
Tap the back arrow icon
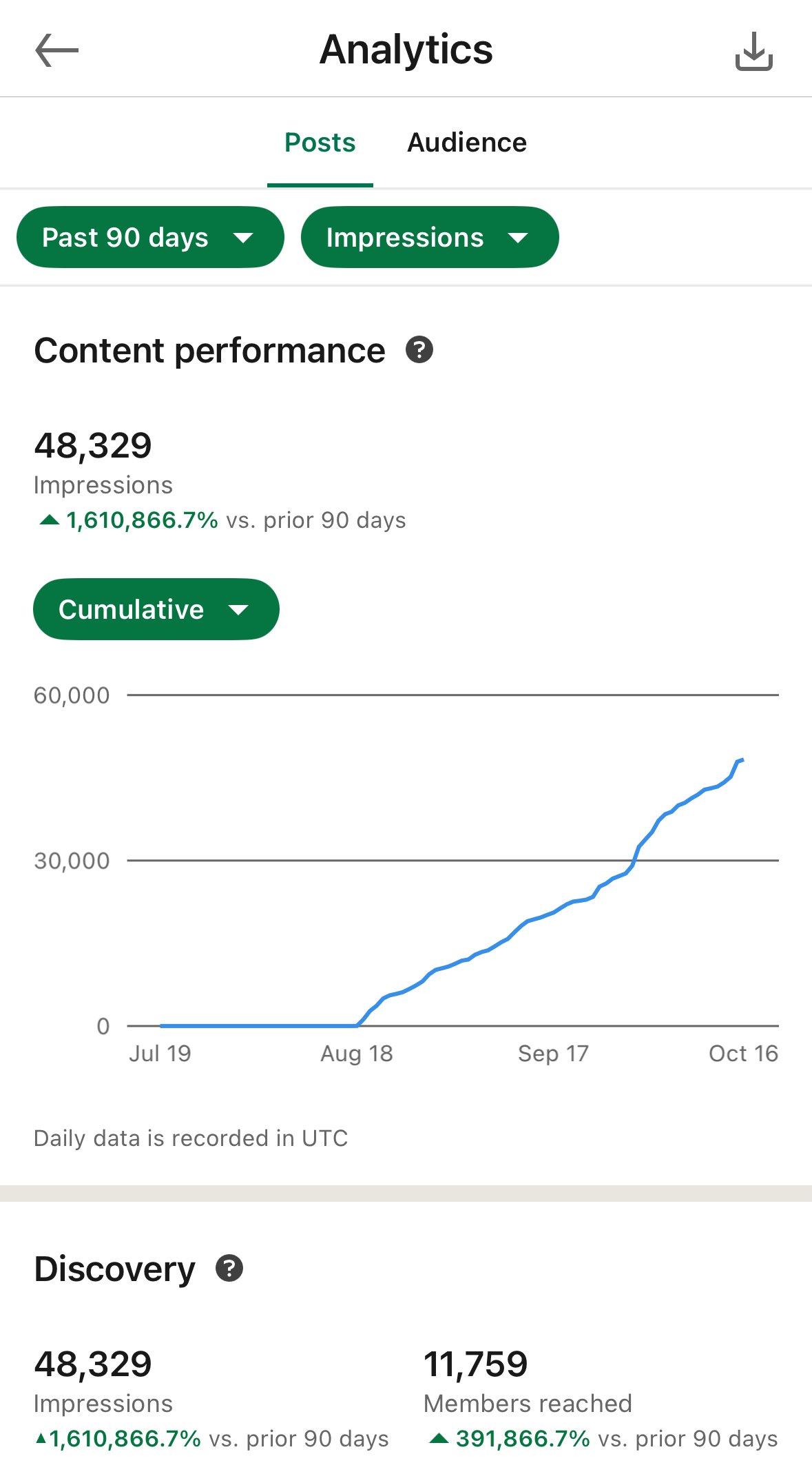click(57, 51)
